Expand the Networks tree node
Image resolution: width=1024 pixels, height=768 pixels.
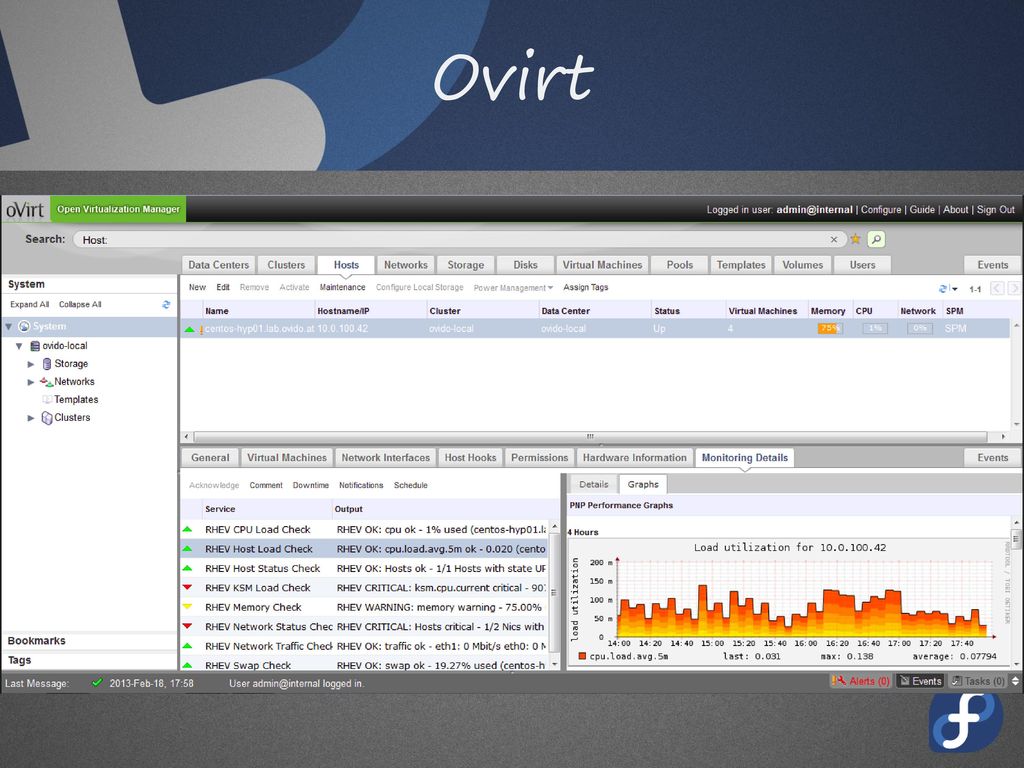[x=31, y=382]
